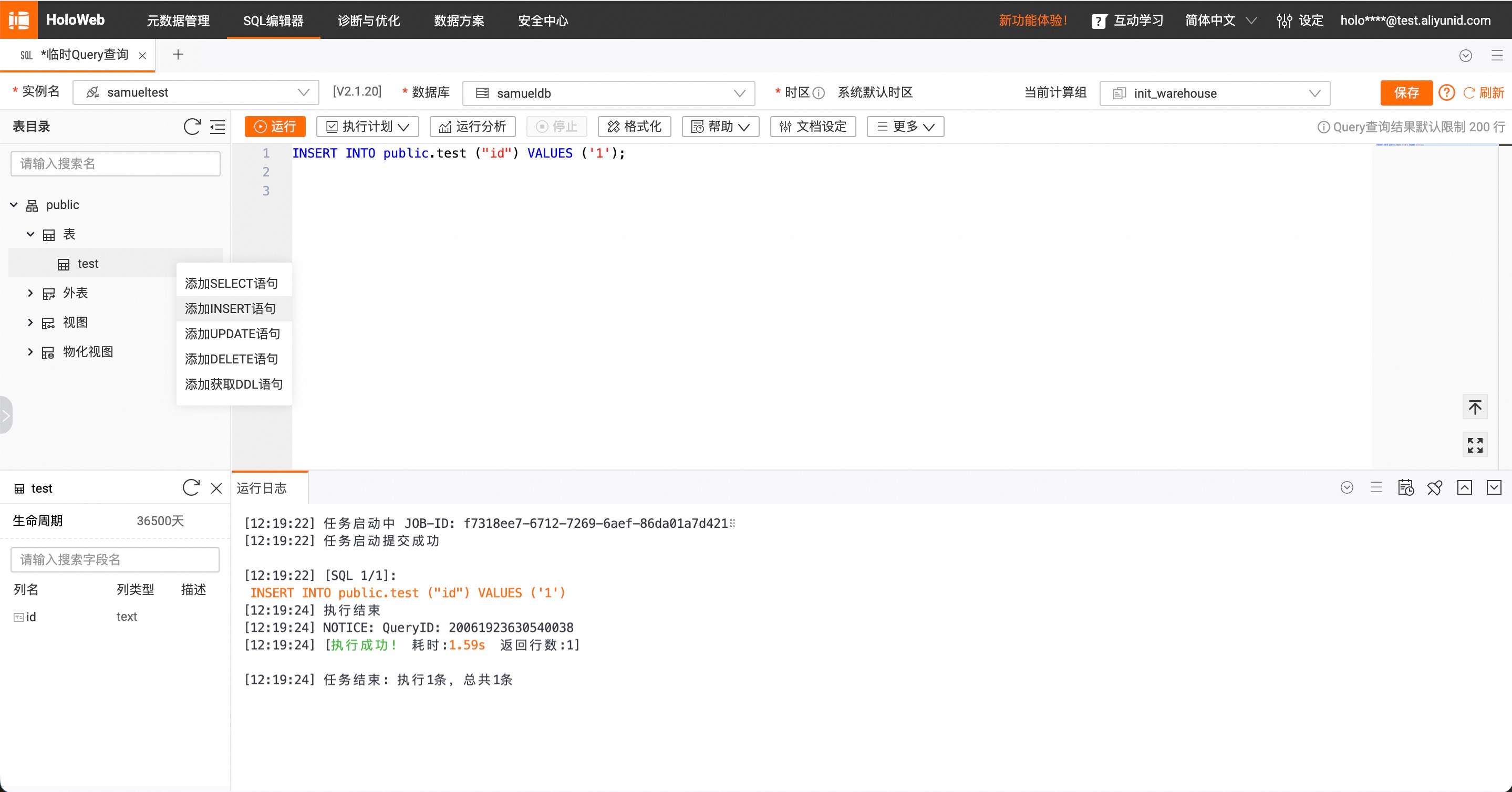Viewport: 1512px width, 792px height.
Task: Click the public schema icon
Action: pos(32,205)
